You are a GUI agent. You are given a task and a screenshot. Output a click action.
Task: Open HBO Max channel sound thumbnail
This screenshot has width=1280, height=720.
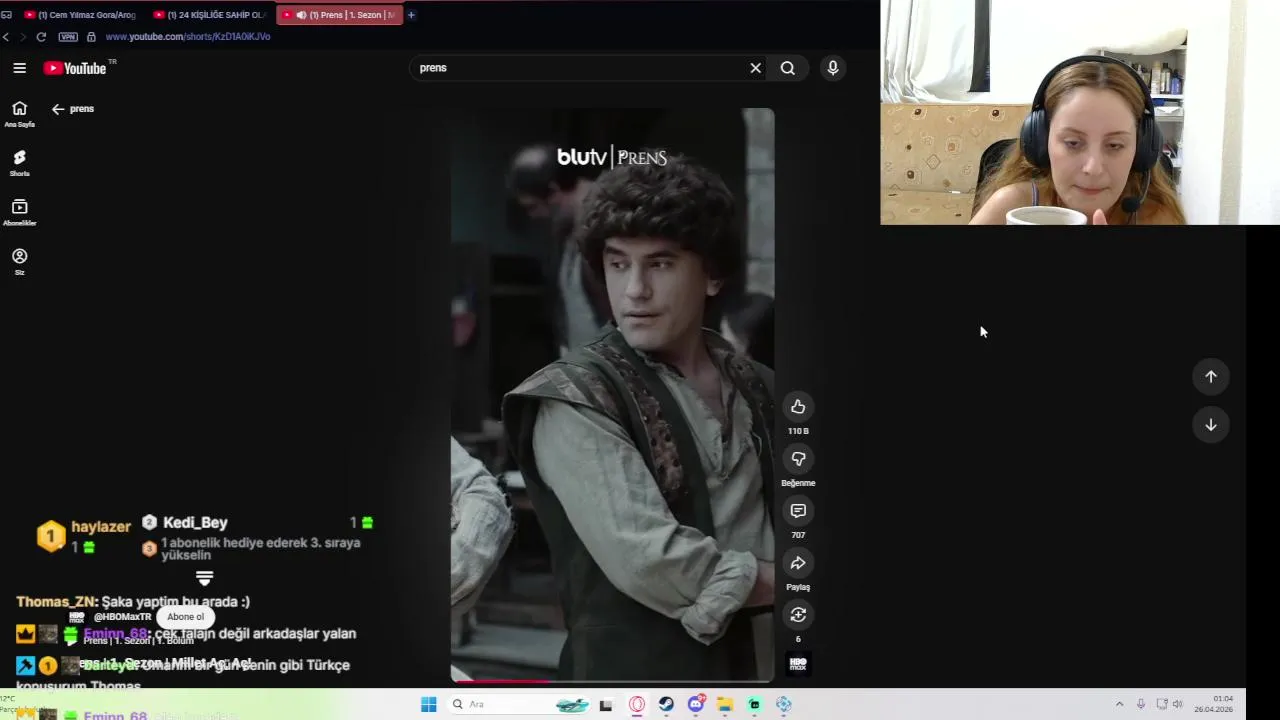coord(798,663)
